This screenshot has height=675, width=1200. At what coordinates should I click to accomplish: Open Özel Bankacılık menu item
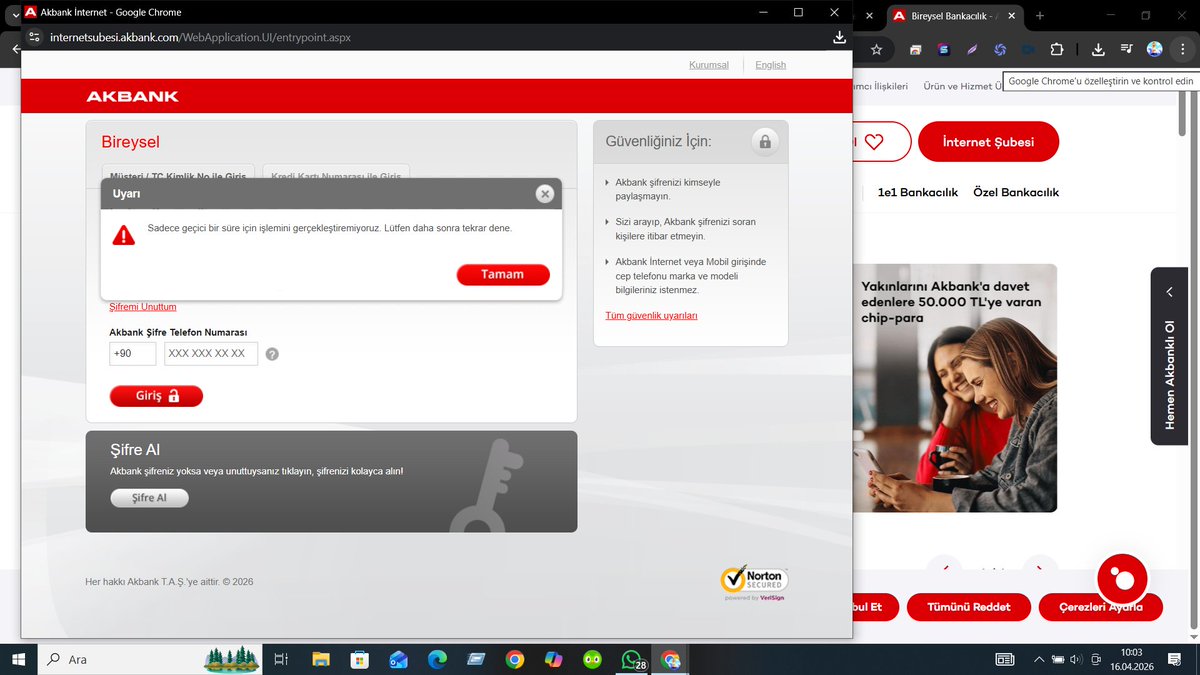[x=1016, y=192]
